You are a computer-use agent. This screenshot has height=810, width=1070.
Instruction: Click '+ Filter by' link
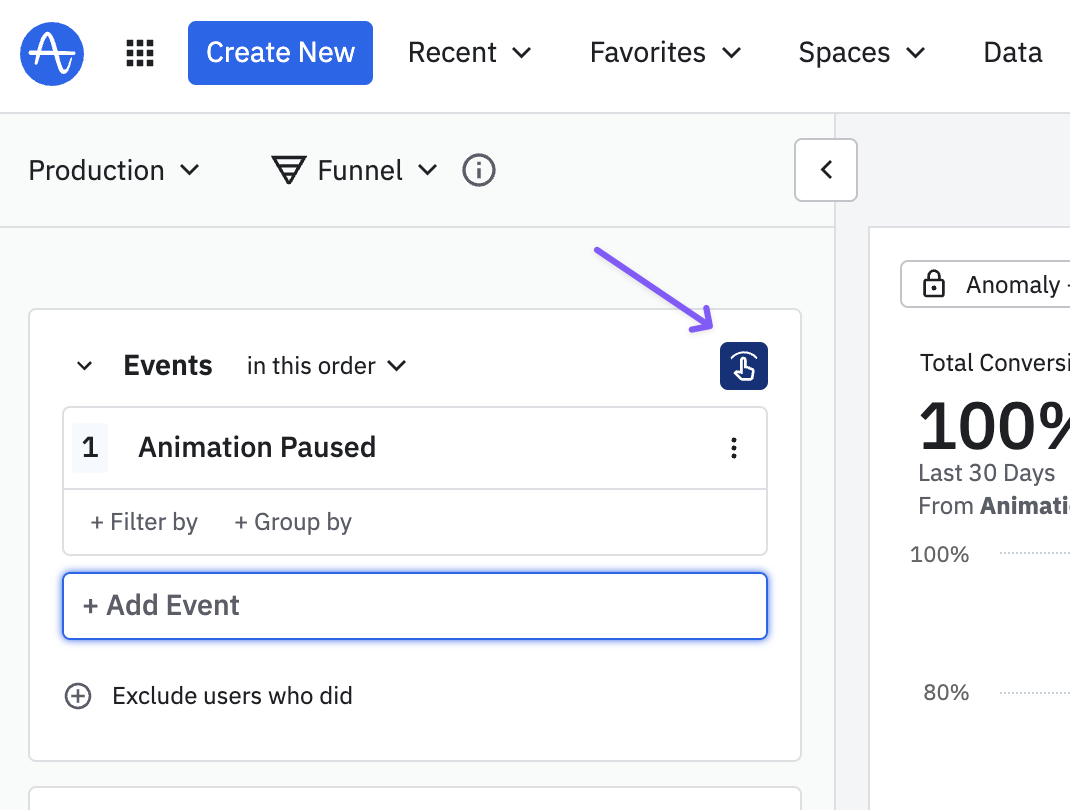coord(144,522)
